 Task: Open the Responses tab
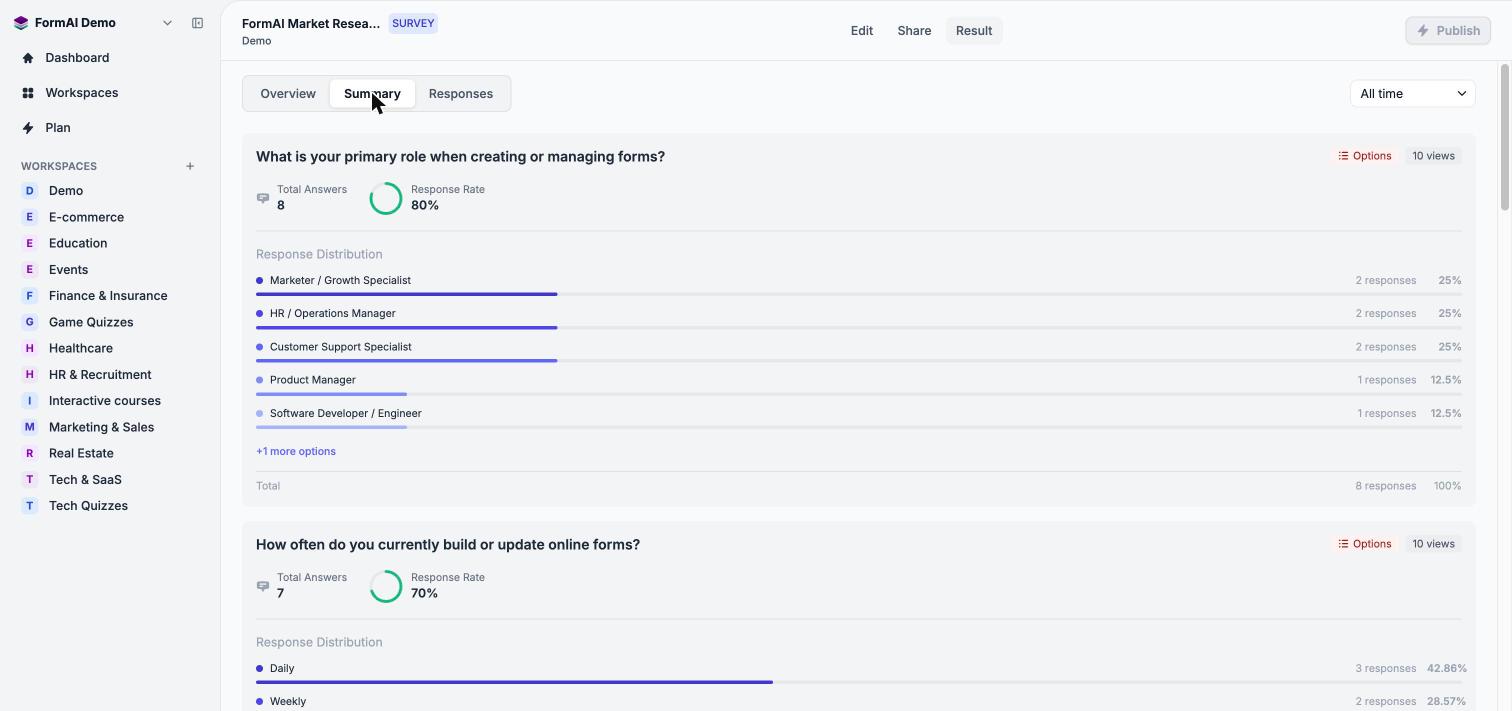(461, 94)
